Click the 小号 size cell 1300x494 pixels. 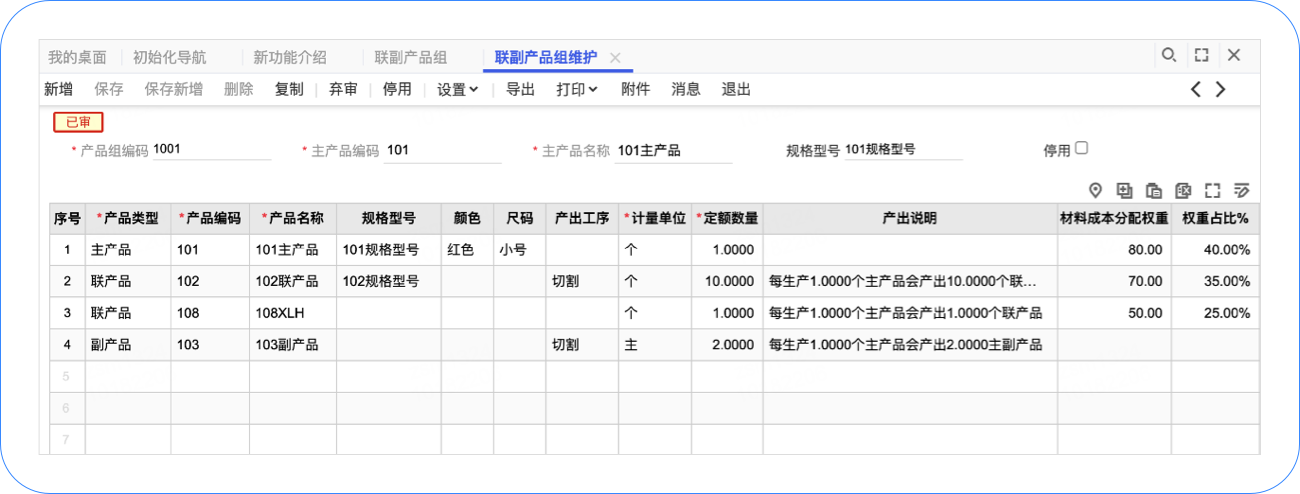point(519,250)
